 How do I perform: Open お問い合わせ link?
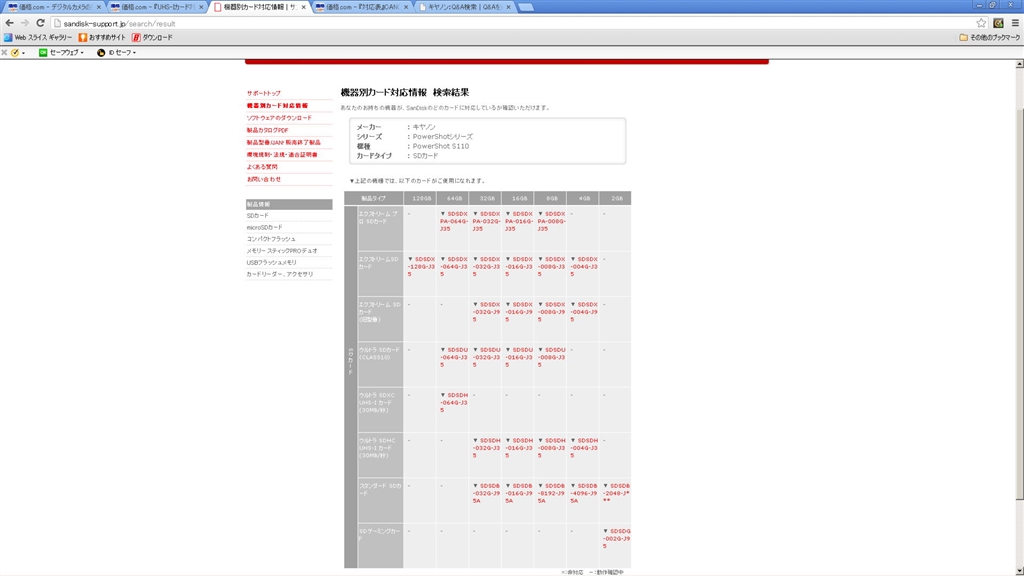point(264,179)
